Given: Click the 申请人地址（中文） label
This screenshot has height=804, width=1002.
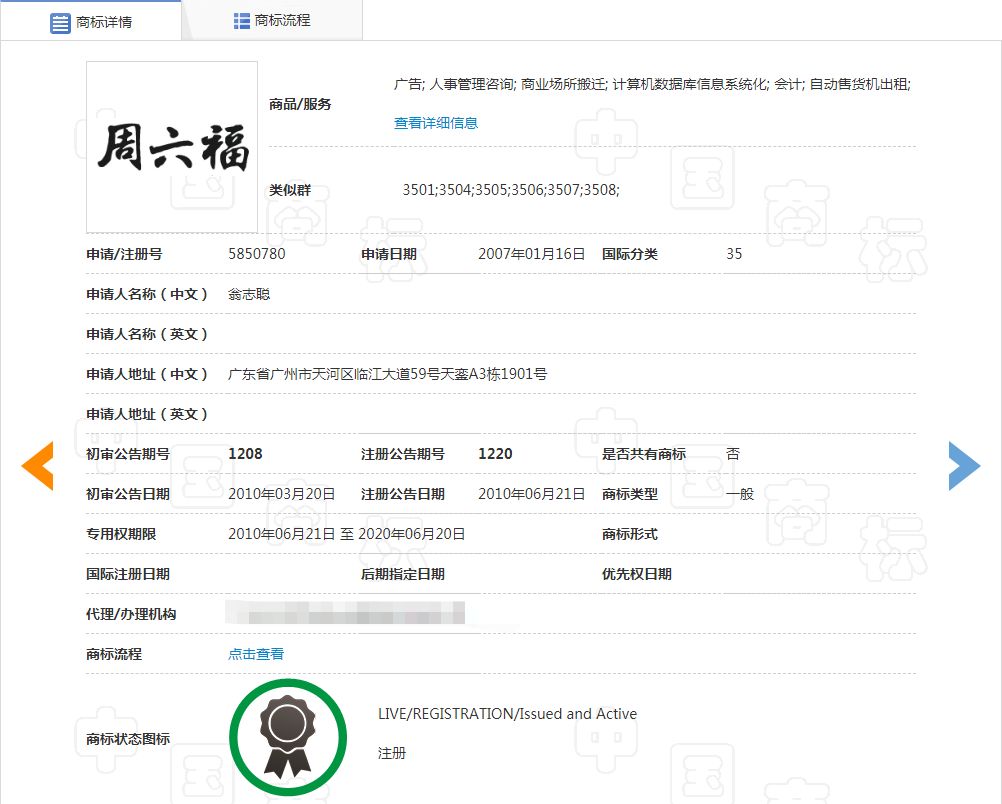Looking at the screenshot, I should 147,374.
